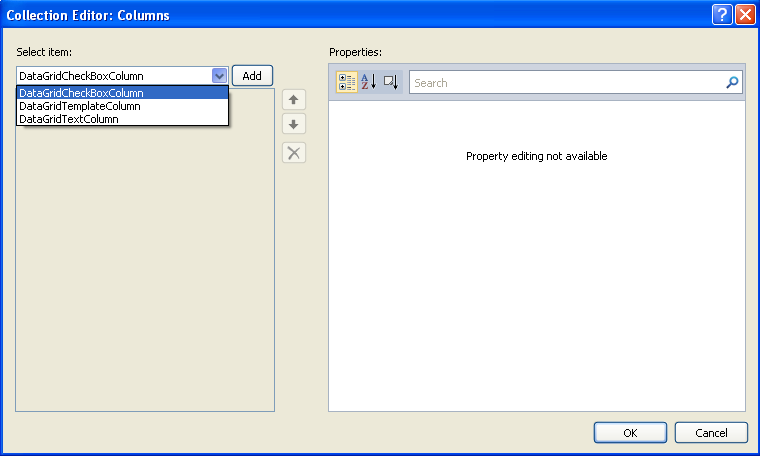Click the 'Properties:' label

(x=355, y=52)
